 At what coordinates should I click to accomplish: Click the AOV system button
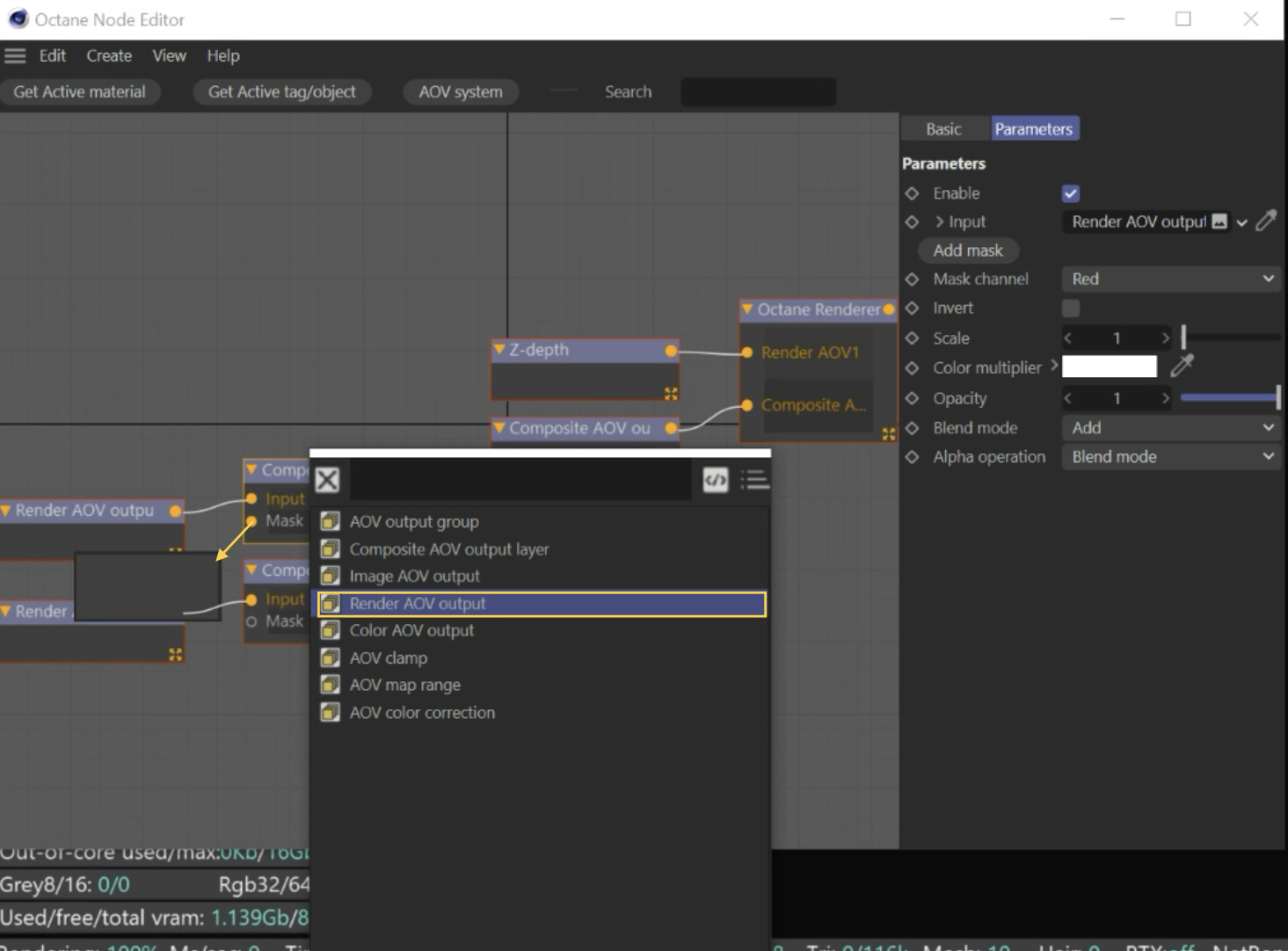[461, 91]
